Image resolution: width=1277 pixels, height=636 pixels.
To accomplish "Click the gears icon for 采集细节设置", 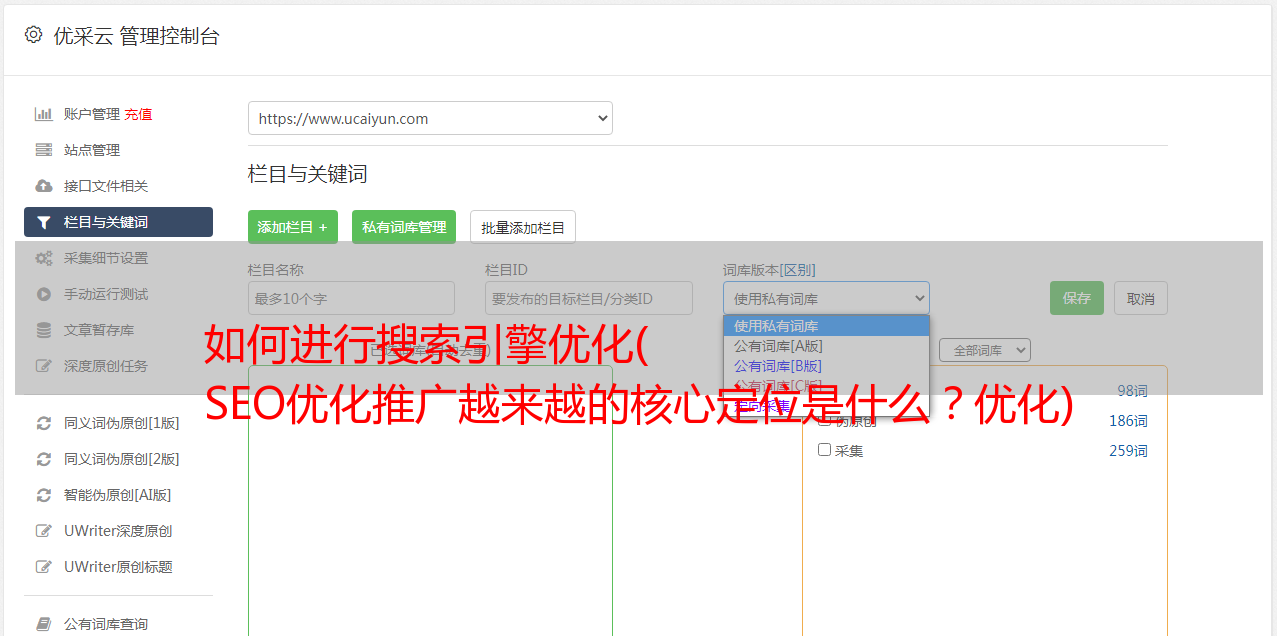I will 44,258.
